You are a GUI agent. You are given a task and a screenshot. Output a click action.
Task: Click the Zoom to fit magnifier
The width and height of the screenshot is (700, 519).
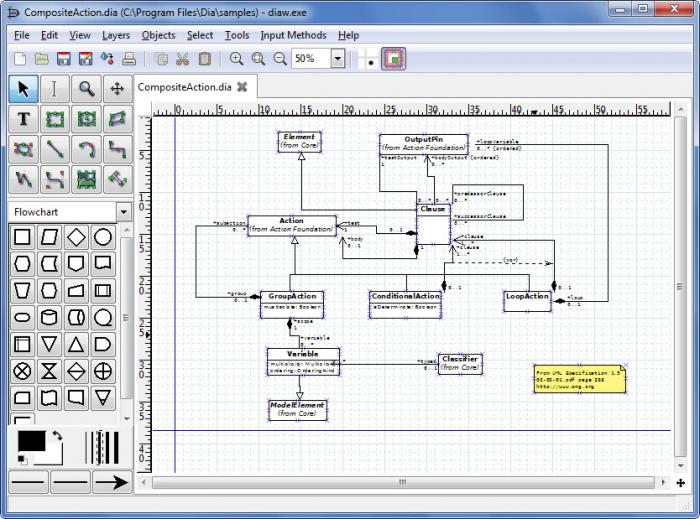(258, 58)
